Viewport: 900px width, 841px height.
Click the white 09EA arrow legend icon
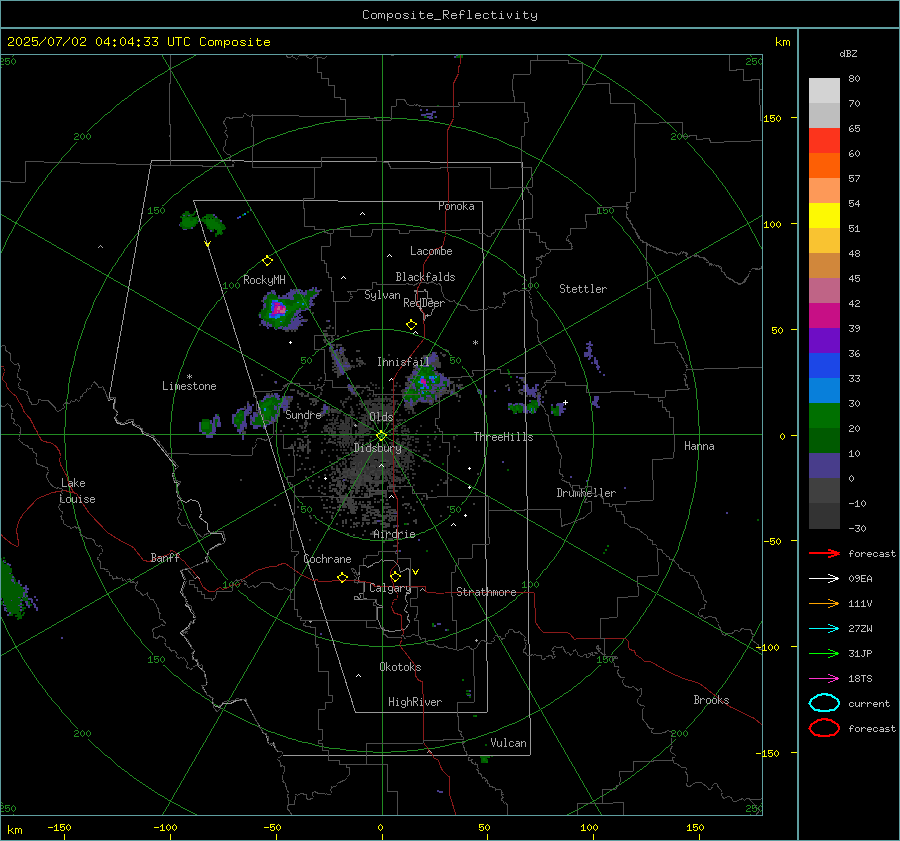pos(824,579)
